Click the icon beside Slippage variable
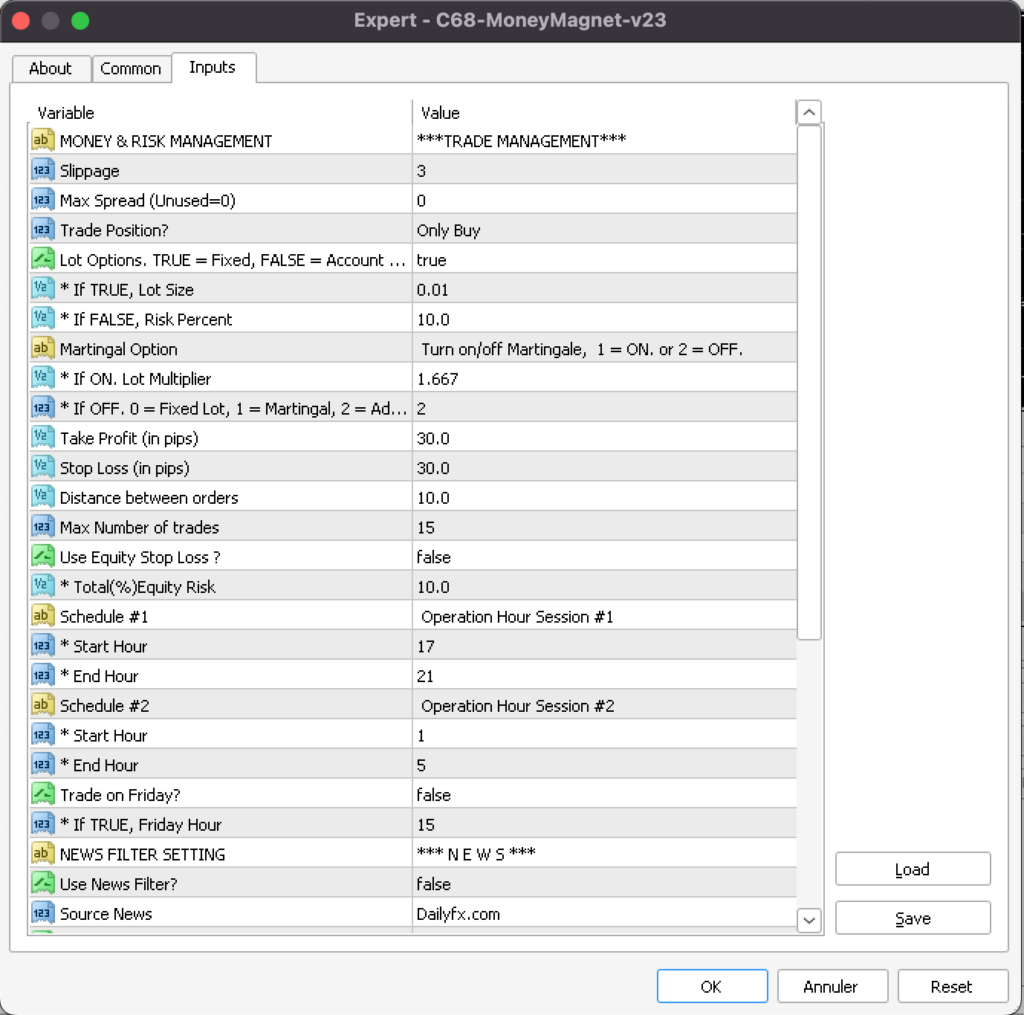 (x=42, y=171)
